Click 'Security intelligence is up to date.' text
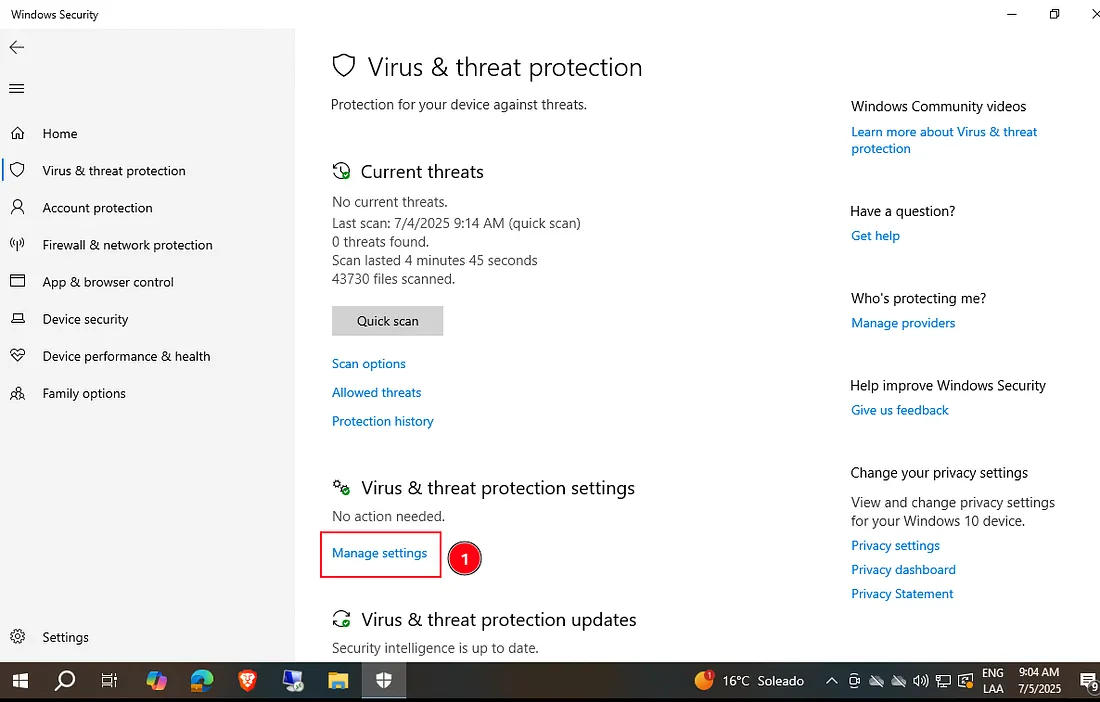This screenshot has height=702, width=1100. (435, 648)
